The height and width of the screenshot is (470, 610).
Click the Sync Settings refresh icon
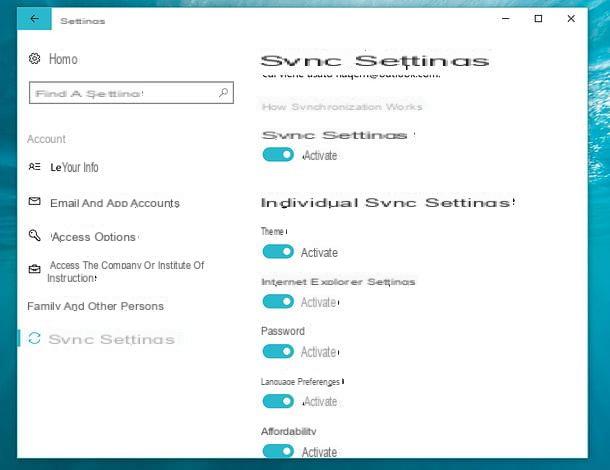click(35, 339)
